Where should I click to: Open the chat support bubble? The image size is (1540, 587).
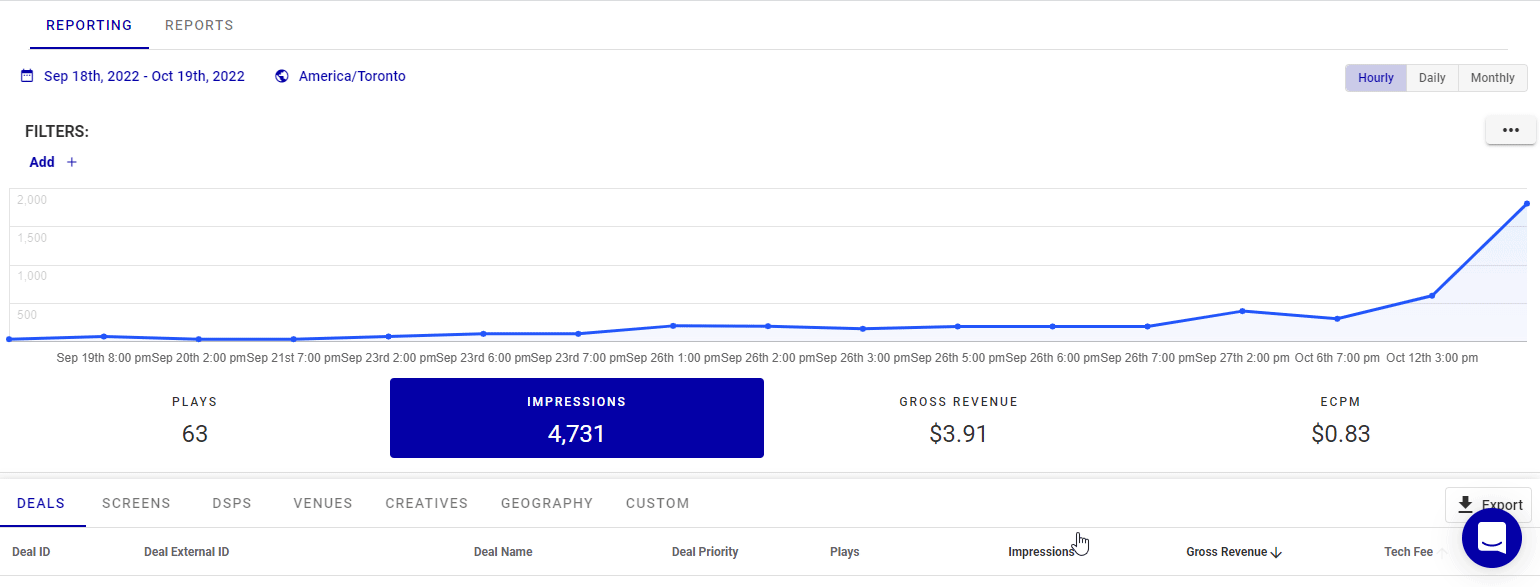[1492, 538]
